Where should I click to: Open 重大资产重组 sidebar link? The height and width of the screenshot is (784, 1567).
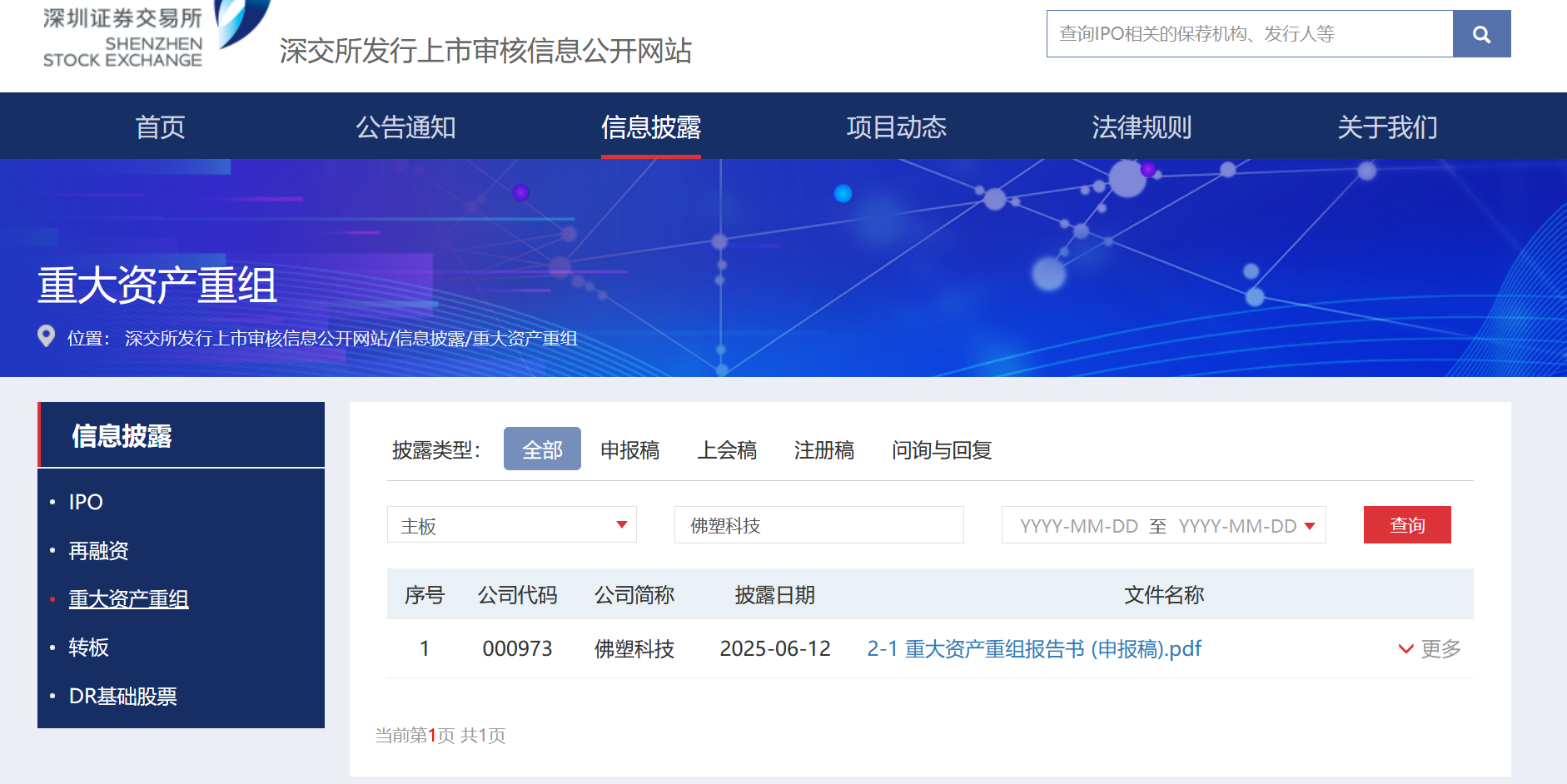128,599
